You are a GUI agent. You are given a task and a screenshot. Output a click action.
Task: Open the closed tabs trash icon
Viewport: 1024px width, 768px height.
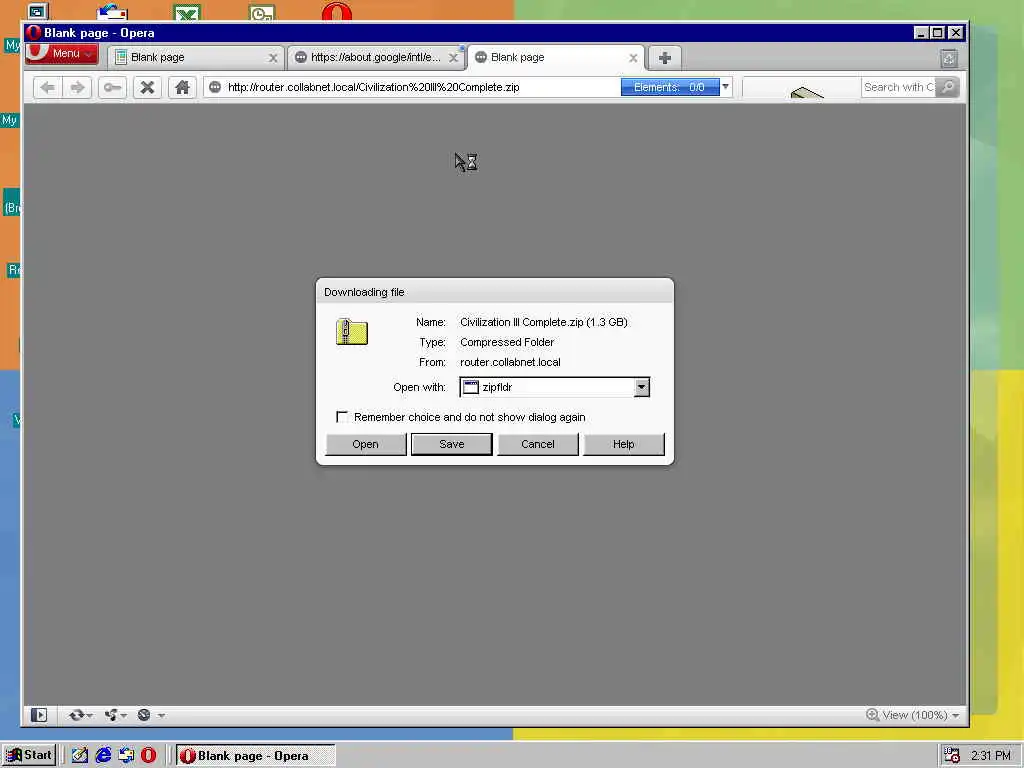pyautogui.click(x=949, y=59)
